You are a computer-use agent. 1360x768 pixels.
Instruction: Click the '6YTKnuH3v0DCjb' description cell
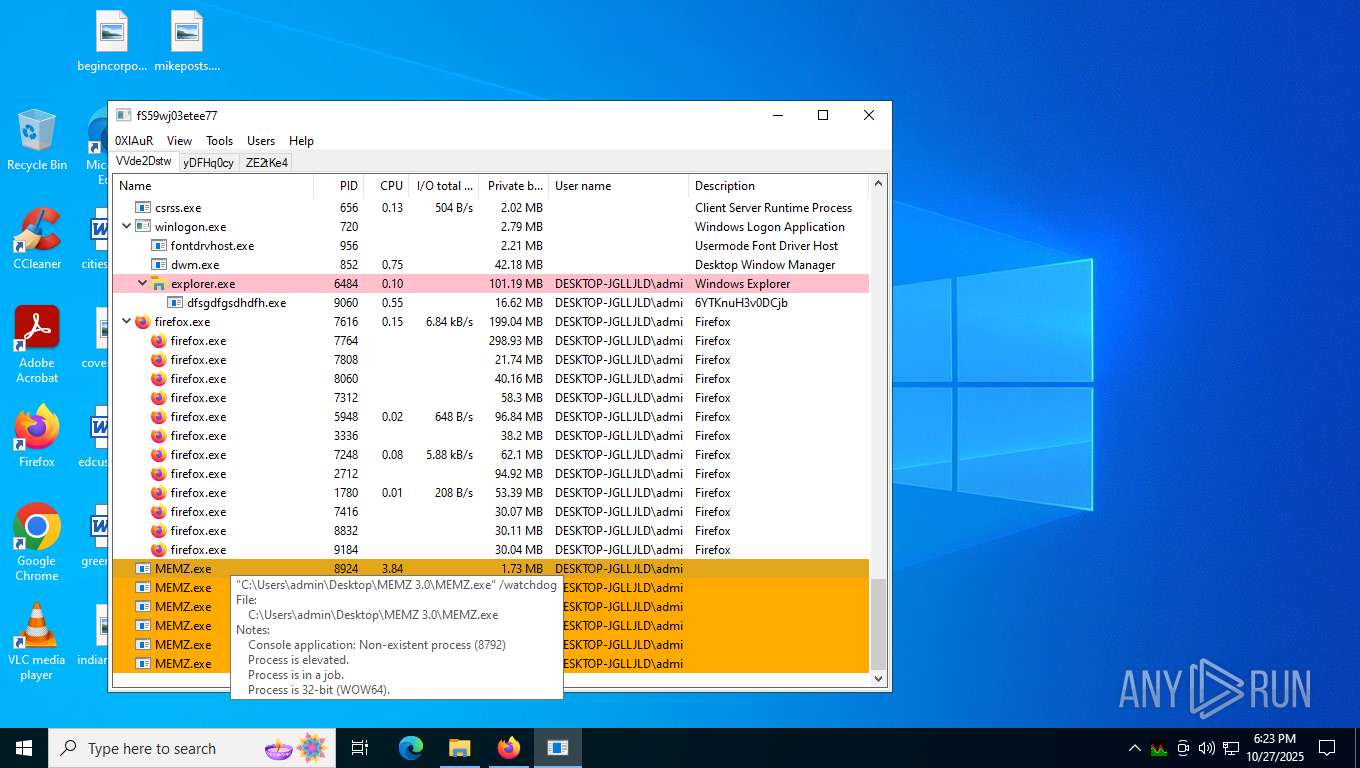[x=742, y=303]
